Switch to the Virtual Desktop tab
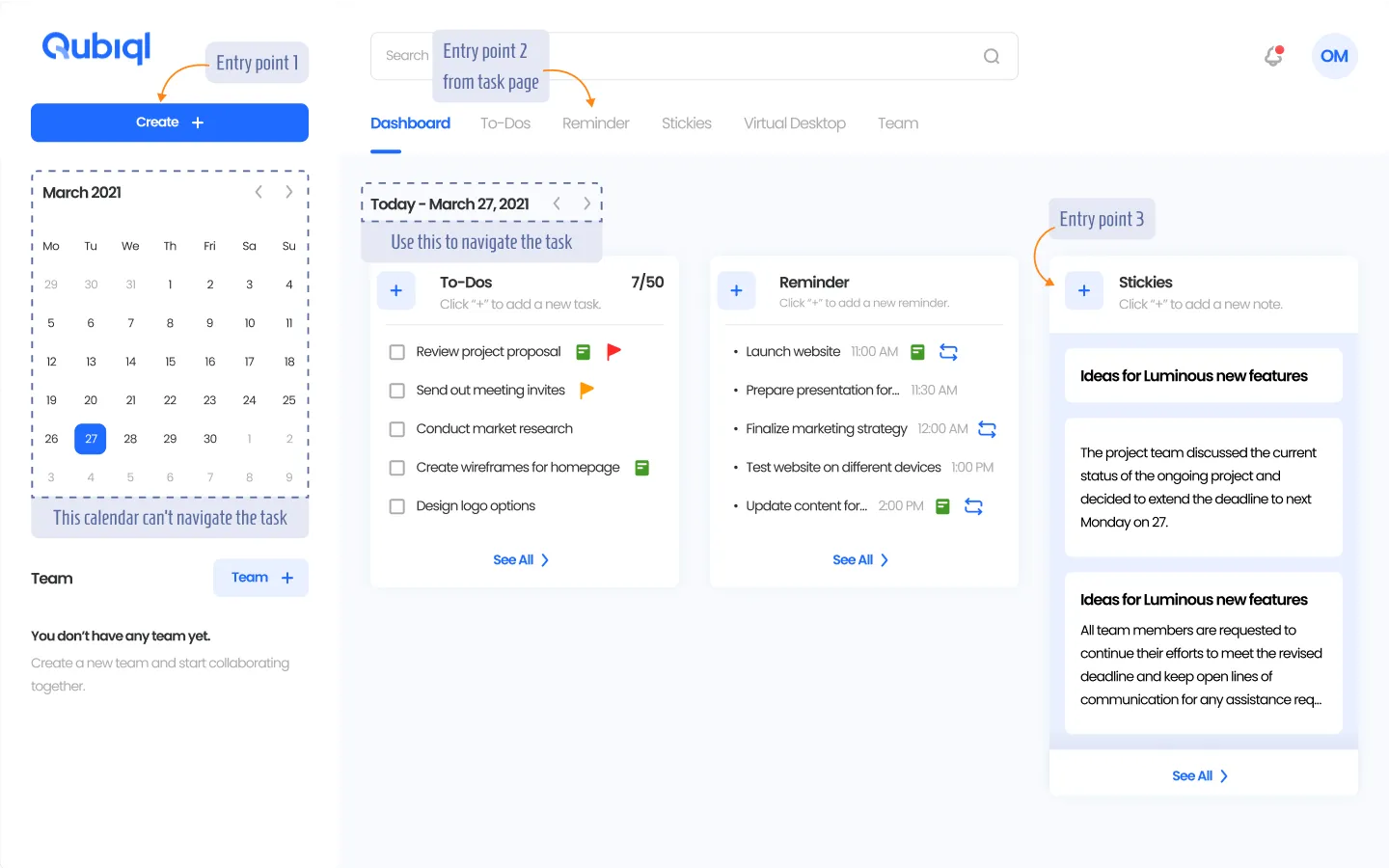Image resolution: width=1389 pixels, height=868 pixels. click(x=794, y=123)
